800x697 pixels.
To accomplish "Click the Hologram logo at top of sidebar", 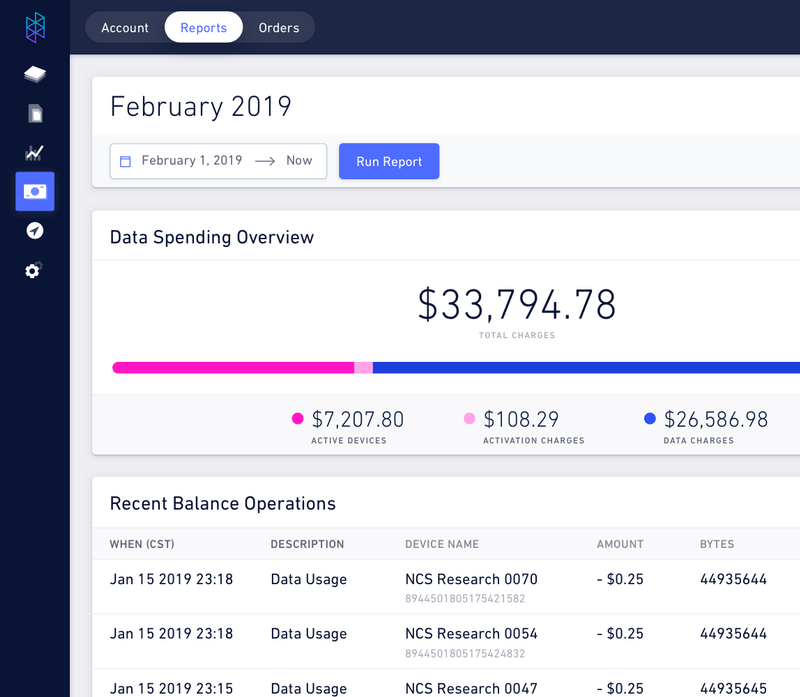I will tap(33, 27).
